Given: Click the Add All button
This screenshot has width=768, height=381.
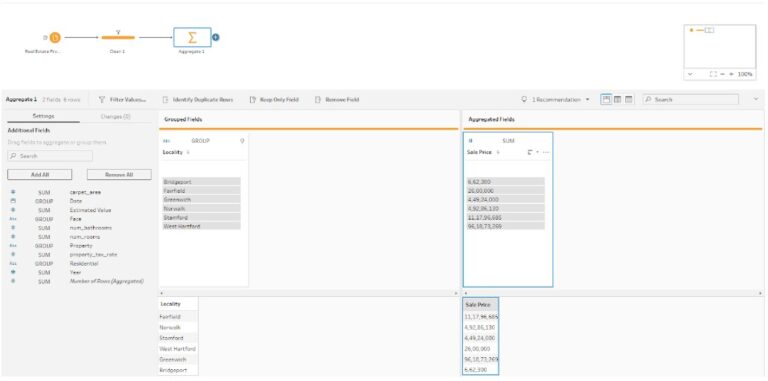Looking at the screenshot, I should tap(40, 174).
